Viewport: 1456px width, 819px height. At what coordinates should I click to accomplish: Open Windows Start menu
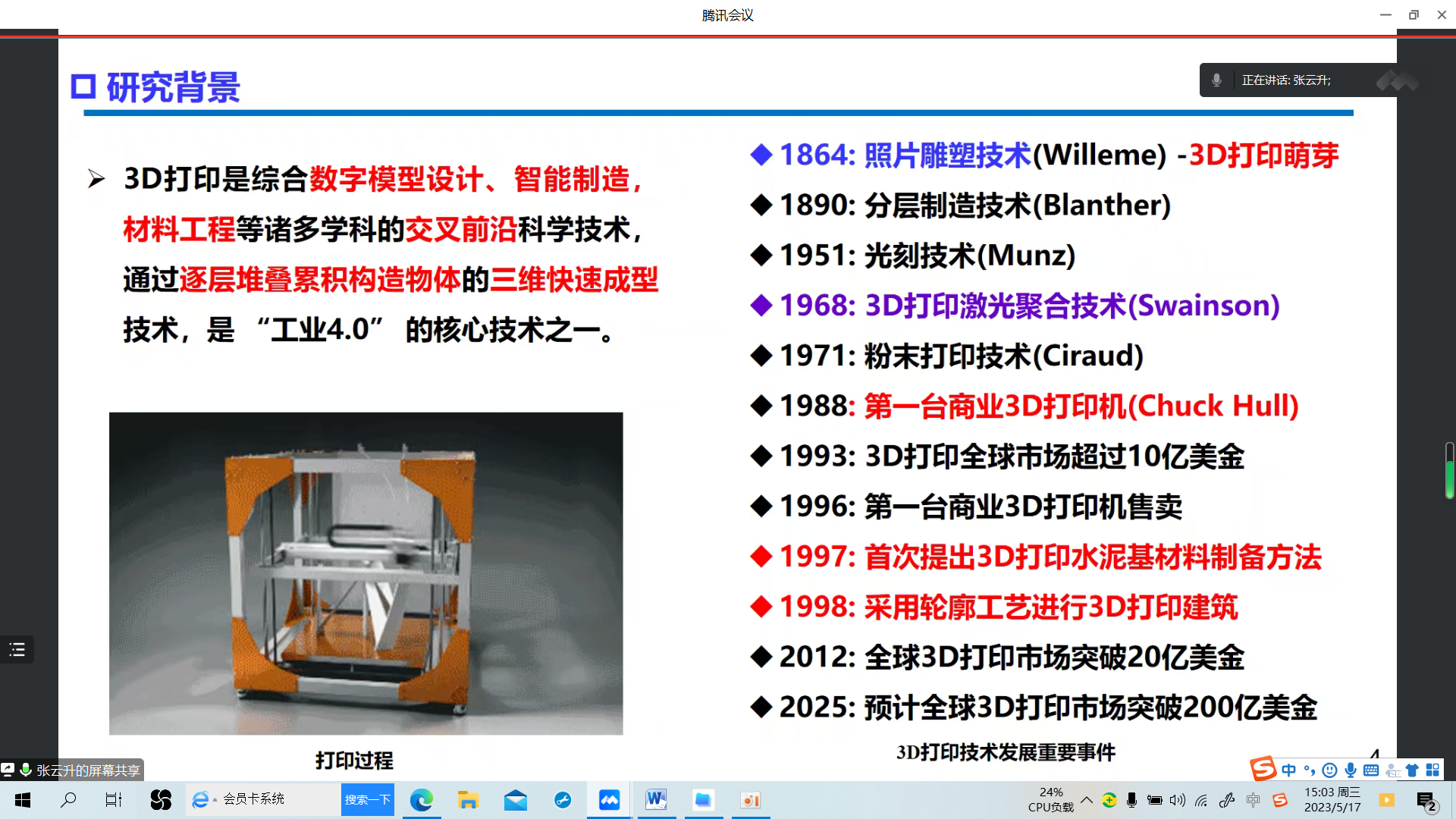coord(23,800)
